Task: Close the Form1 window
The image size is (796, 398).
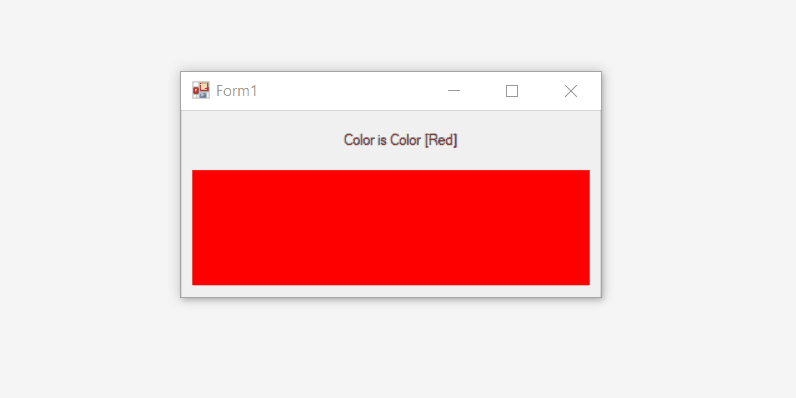Action: click(571, 91)
